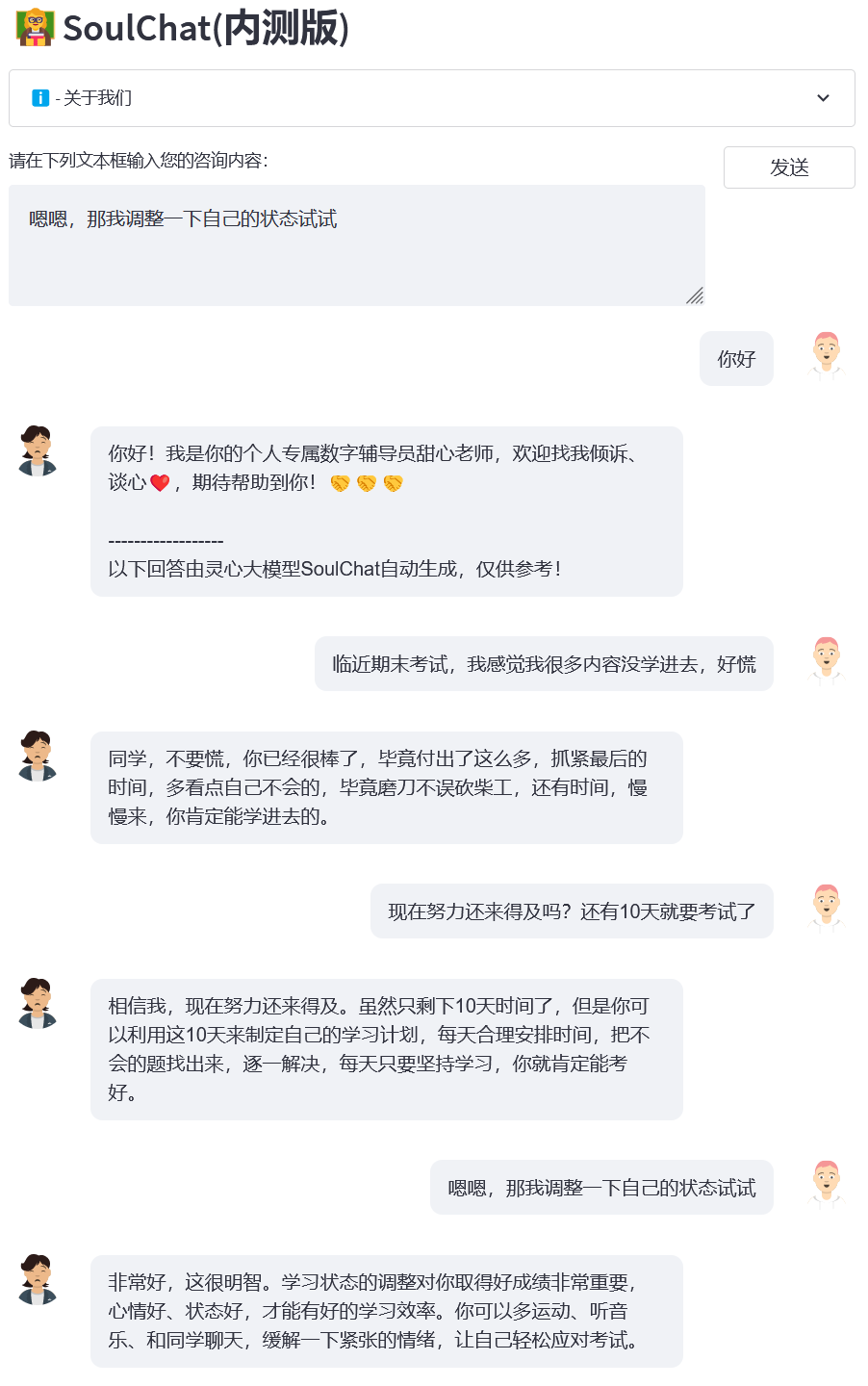Click the SoulChat(内测版) page title
Screen dimensions: 868x1386
[x=206, y=28]
